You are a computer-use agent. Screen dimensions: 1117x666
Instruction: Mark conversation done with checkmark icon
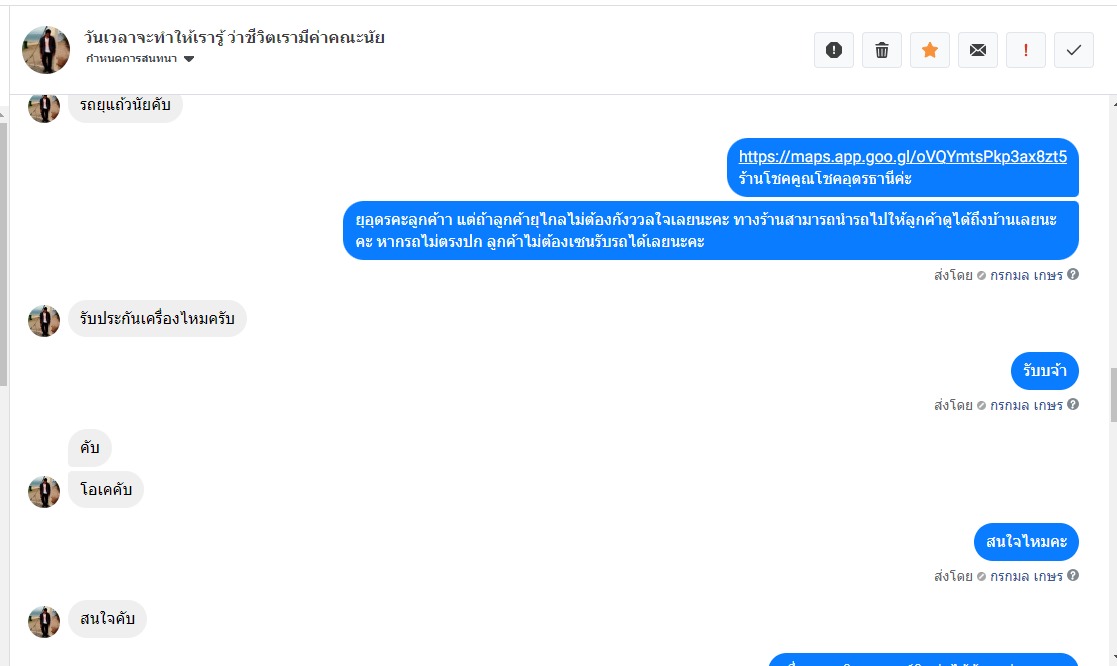tap(1074, 50)
